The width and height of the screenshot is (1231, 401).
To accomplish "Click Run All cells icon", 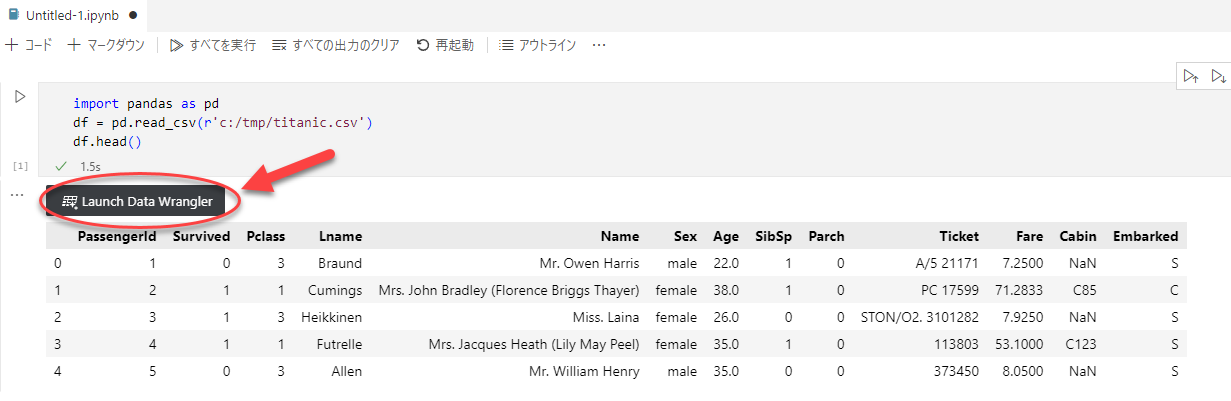I will click(212, 45).
